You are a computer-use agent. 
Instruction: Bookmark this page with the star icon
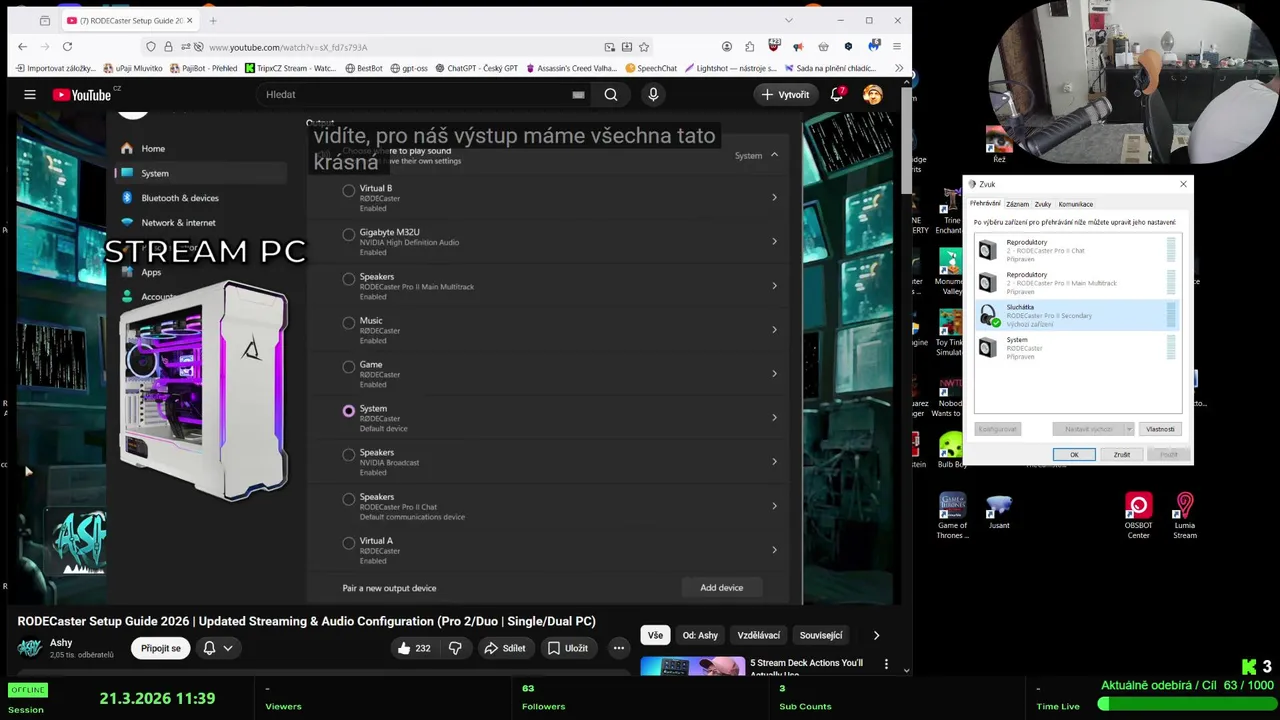click(644, 47)
